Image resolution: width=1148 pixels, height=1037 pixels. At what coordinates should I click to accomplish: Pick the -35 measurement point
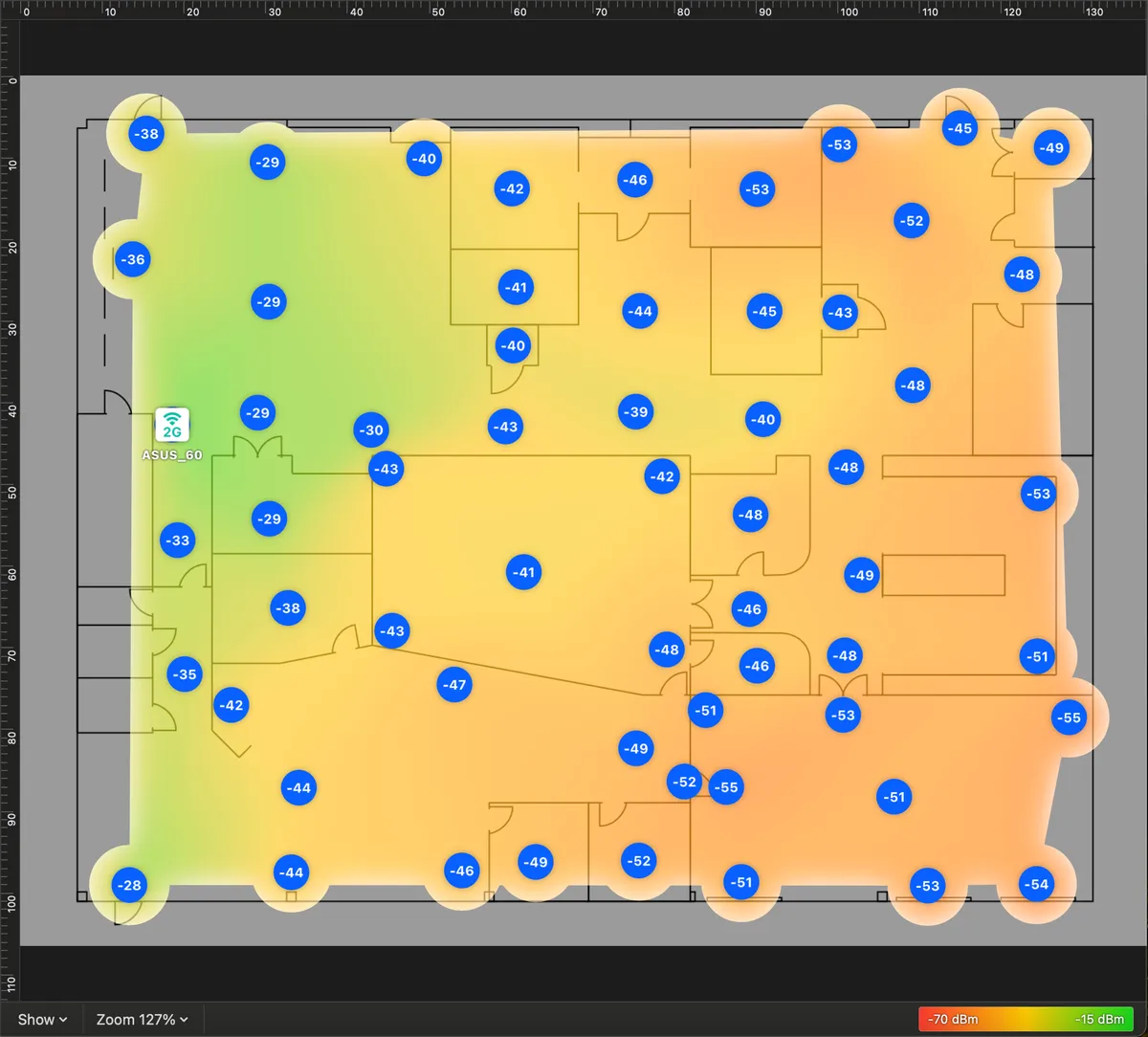(184, 674)
